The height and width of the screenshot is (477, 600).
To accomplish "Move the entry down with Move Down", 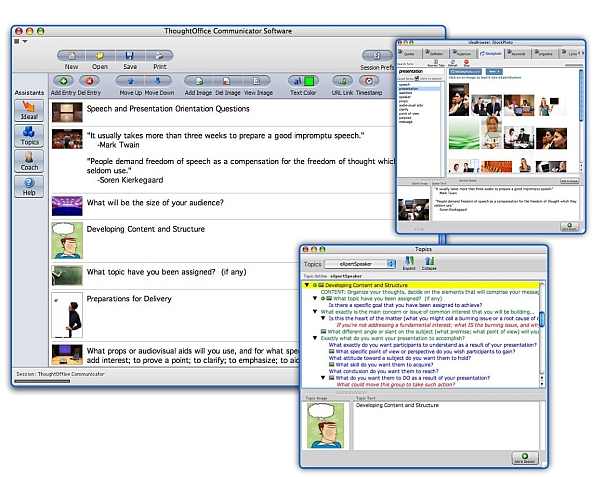I will [x=157, y=81].
